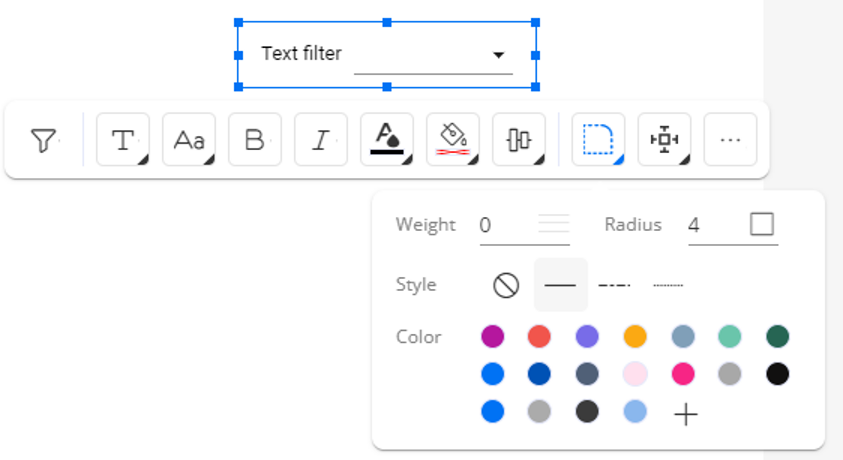Open the text color tool
This screenshot has width=843, height=460.
[387, 140]
